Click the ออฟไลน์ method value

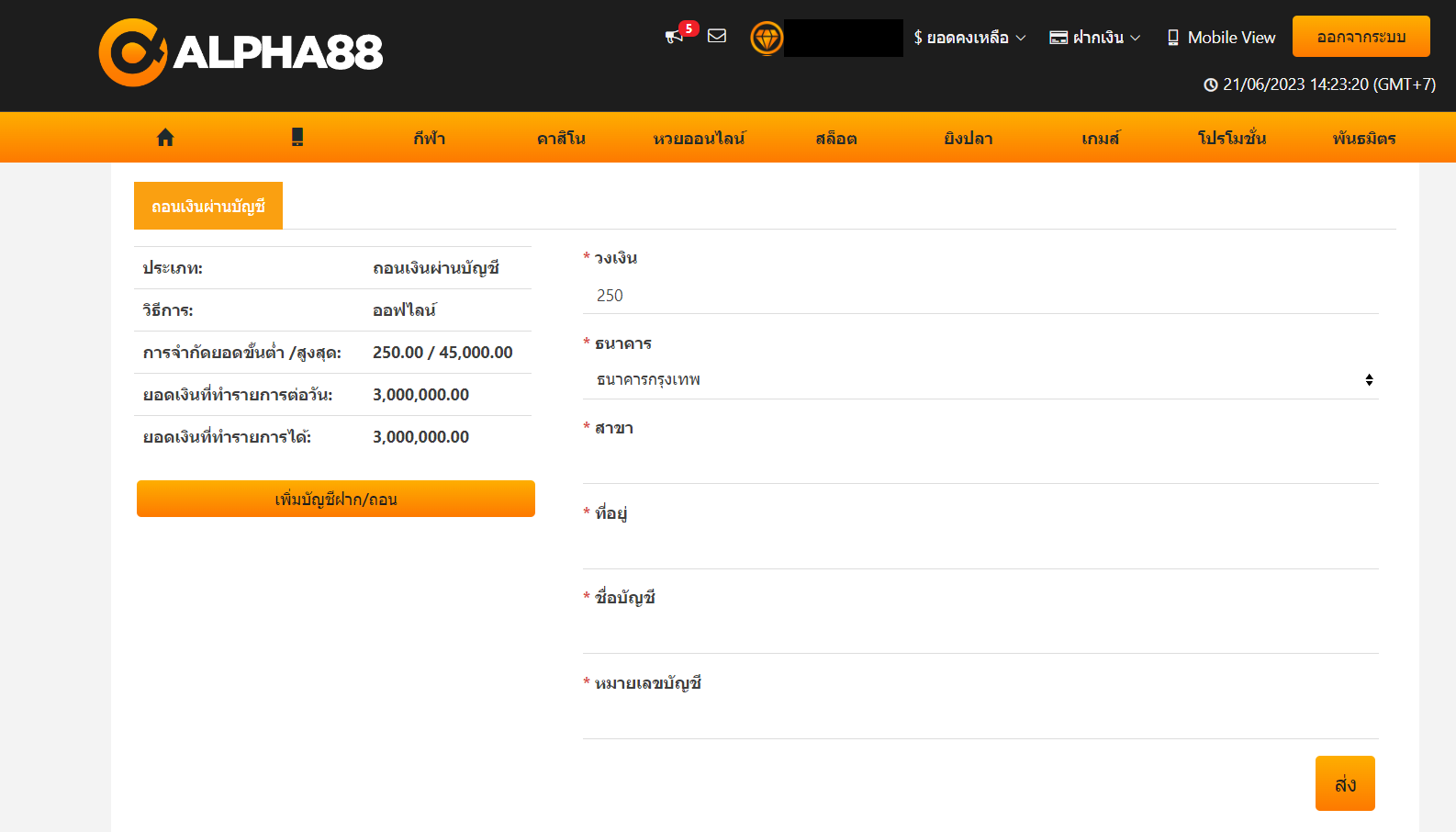pos(405,310)
